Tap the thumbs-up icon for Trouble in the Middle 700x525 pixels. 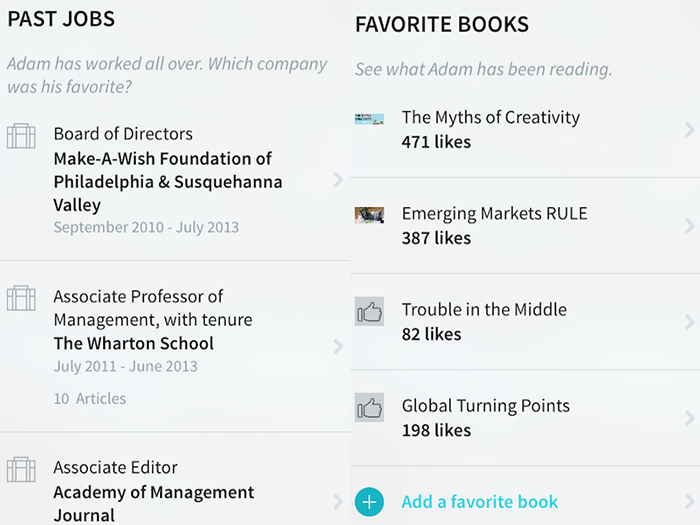[369, 311]
